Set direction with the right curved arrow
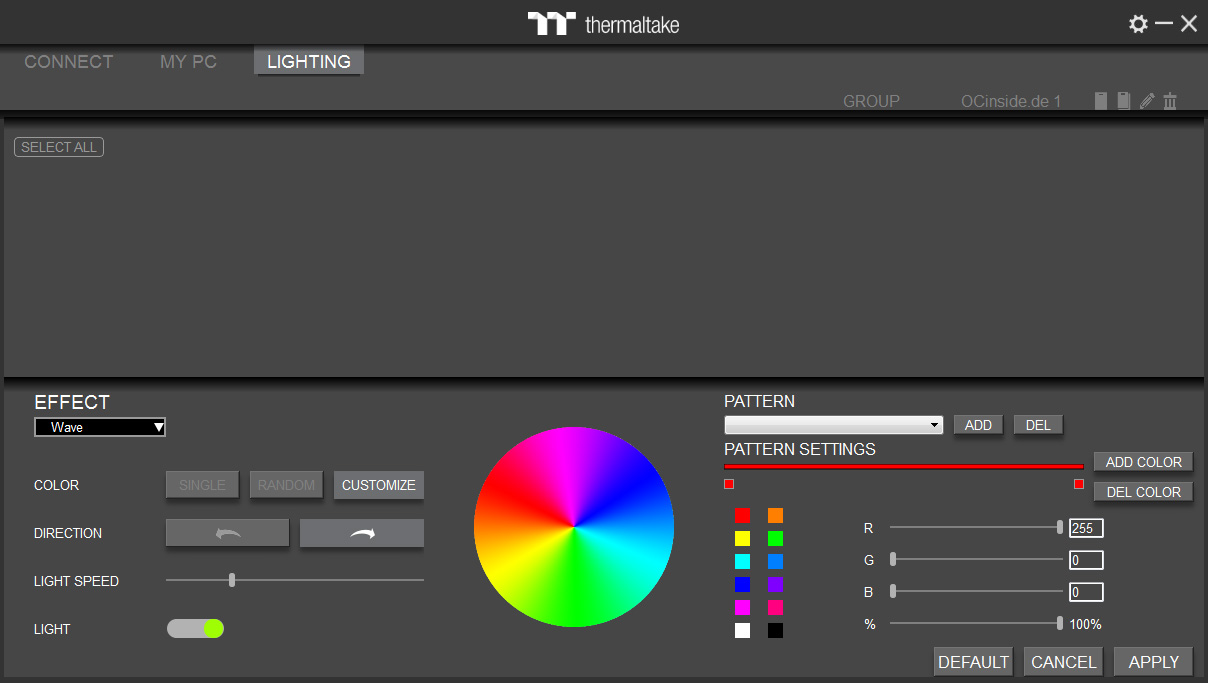This screenshot has height=683, width=1208. click(x=362, y=533)
